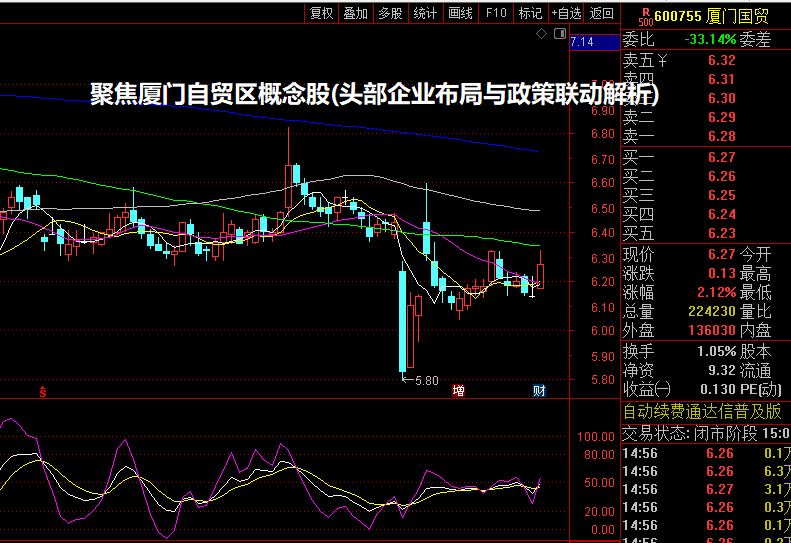The width and height of the screenshot is (791, 543).
Task: Select 统计 in the top toolbar
Action: [425, 14]
